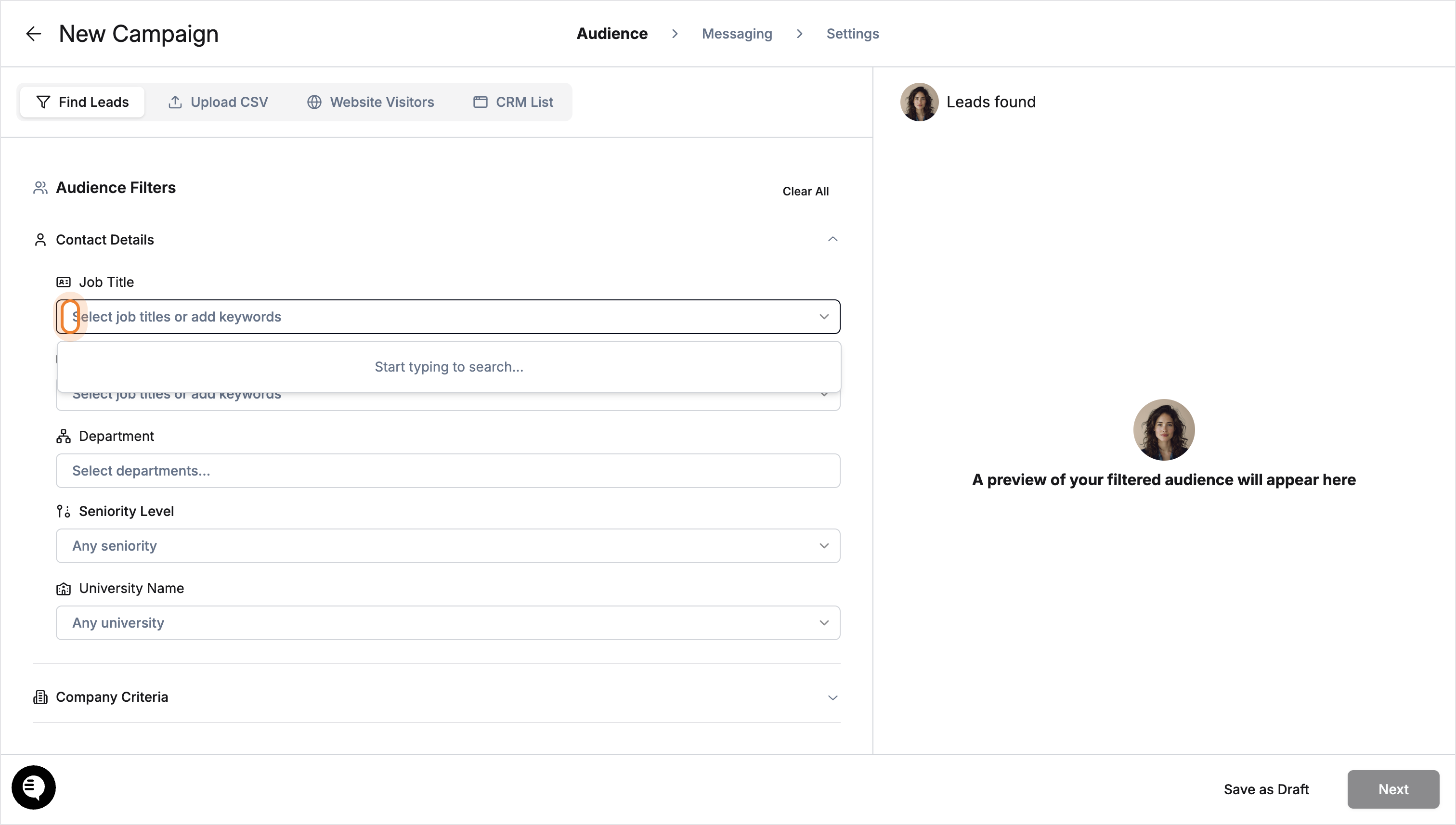The height and width of the screenshot is (825, 1456).
Task: Click the 'Start typing to search...' hint
Action: (449, 367)
